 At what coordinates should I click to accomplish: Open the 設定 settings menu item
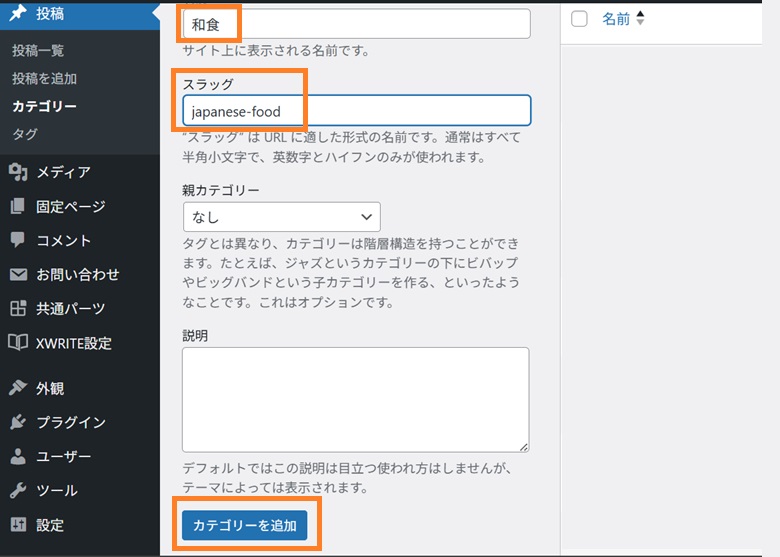pos(50,525)
